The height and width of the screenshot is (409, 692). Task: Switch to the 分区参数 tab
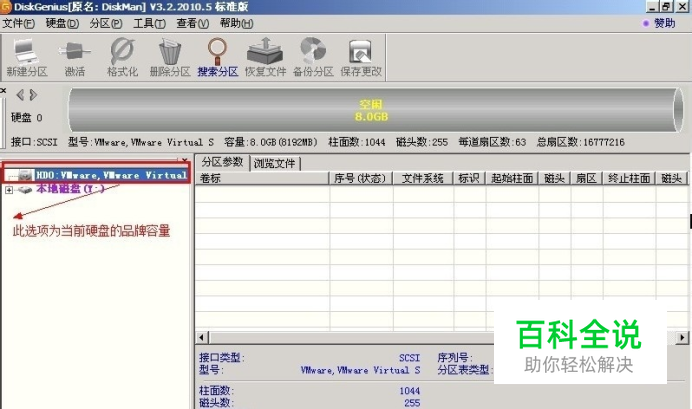pos(222,162)
